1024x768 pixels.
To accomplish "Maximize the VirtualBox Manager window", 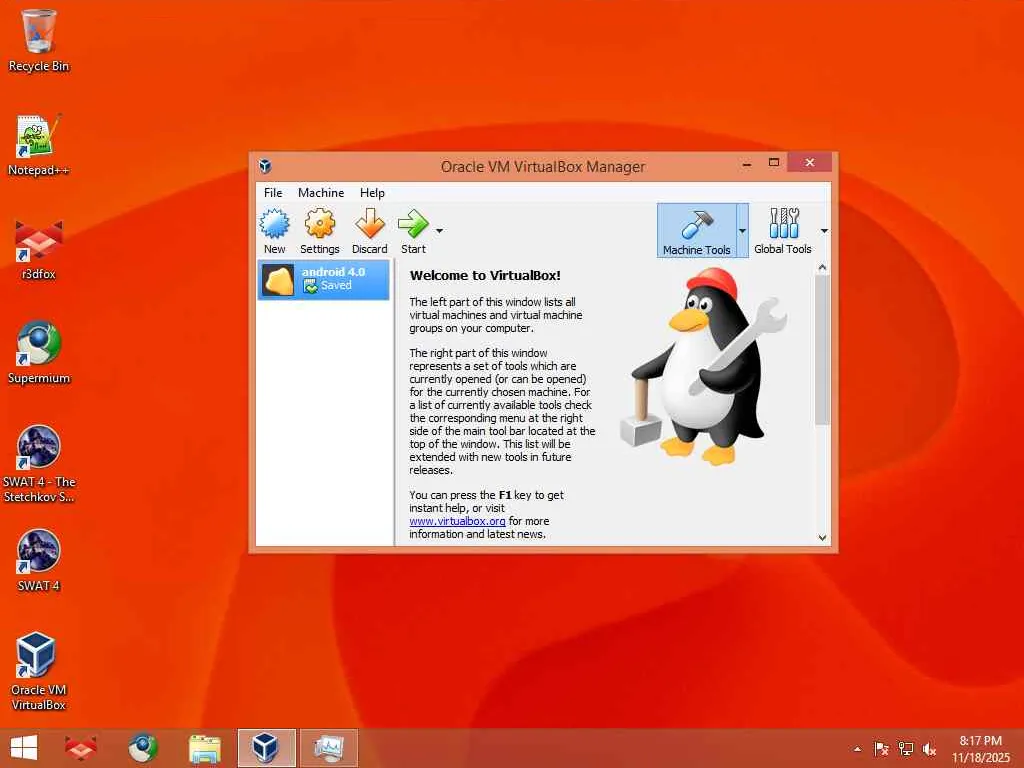I will (774, 163).
